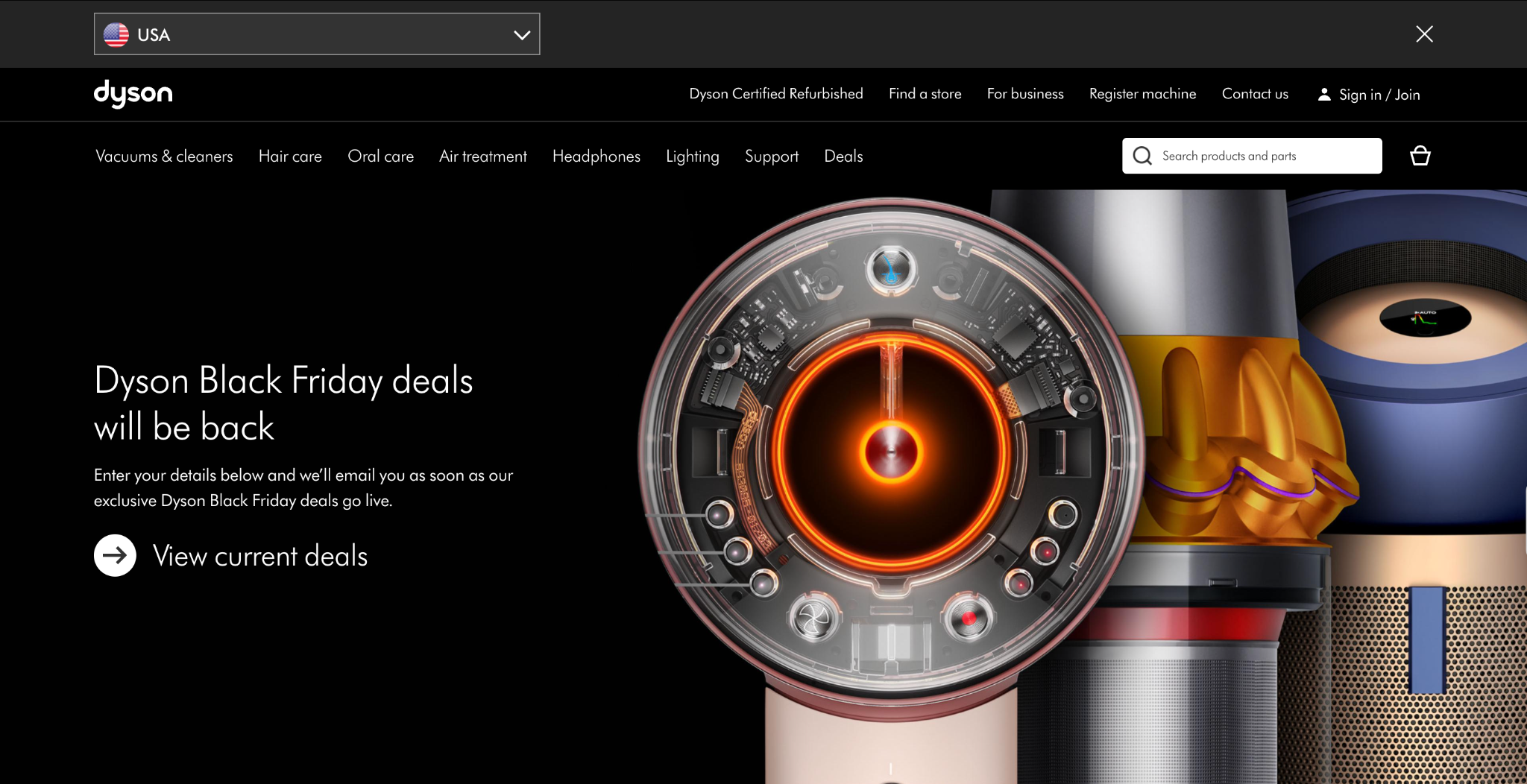Open the For business link

coord(1025,94)
